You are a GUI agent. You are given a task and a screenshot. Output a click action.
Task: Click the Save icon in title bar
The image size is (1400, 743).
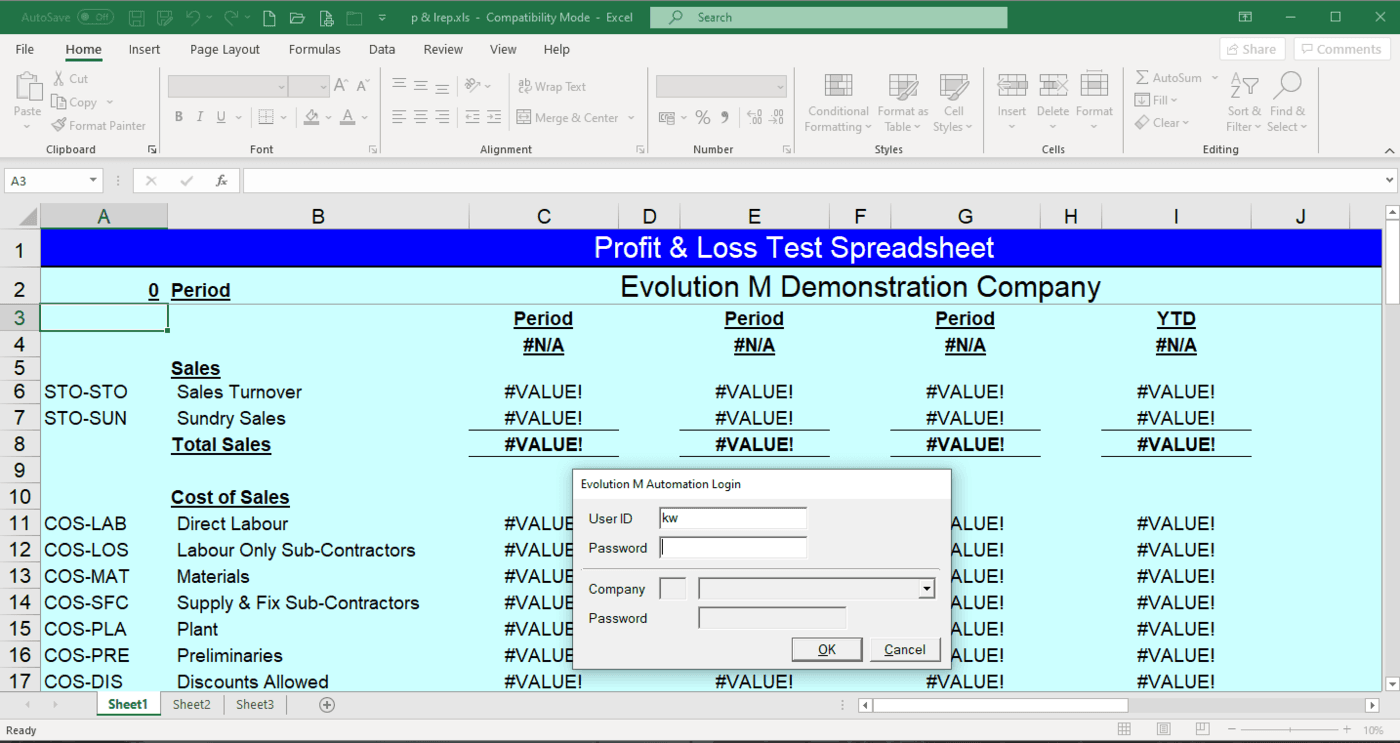pyautogui.click(x=137, y=18)
